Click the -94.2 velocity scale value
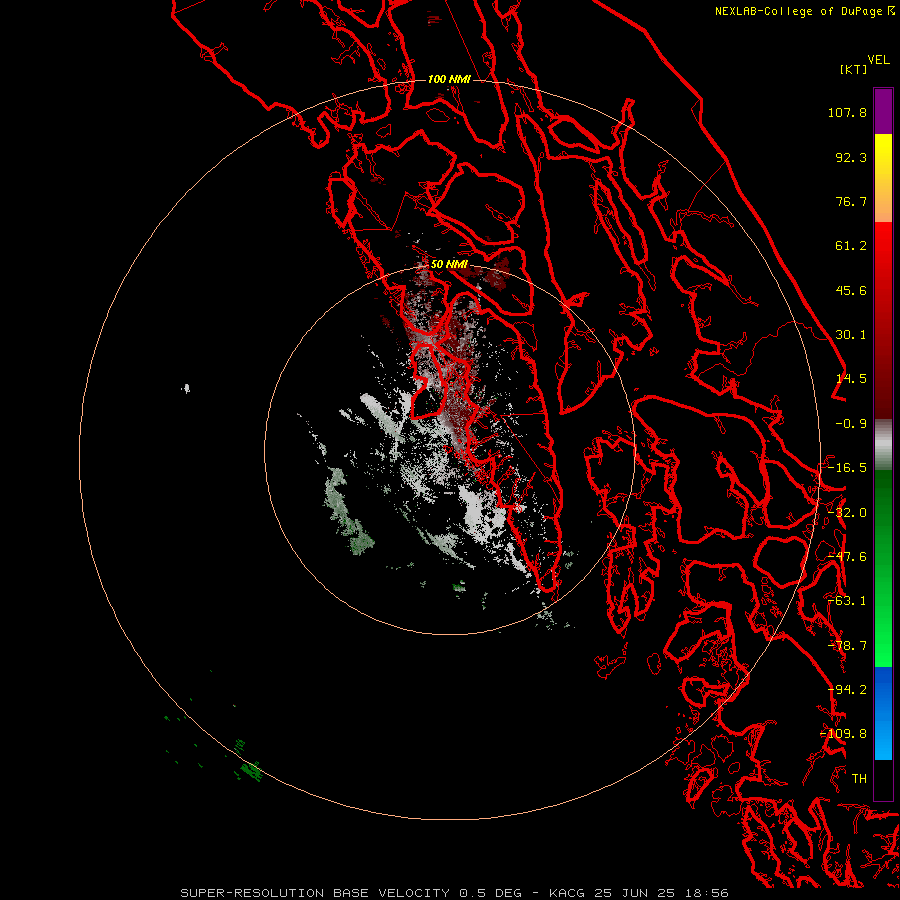The width and height of the screenshot is (900, 900). pos(847,690)
